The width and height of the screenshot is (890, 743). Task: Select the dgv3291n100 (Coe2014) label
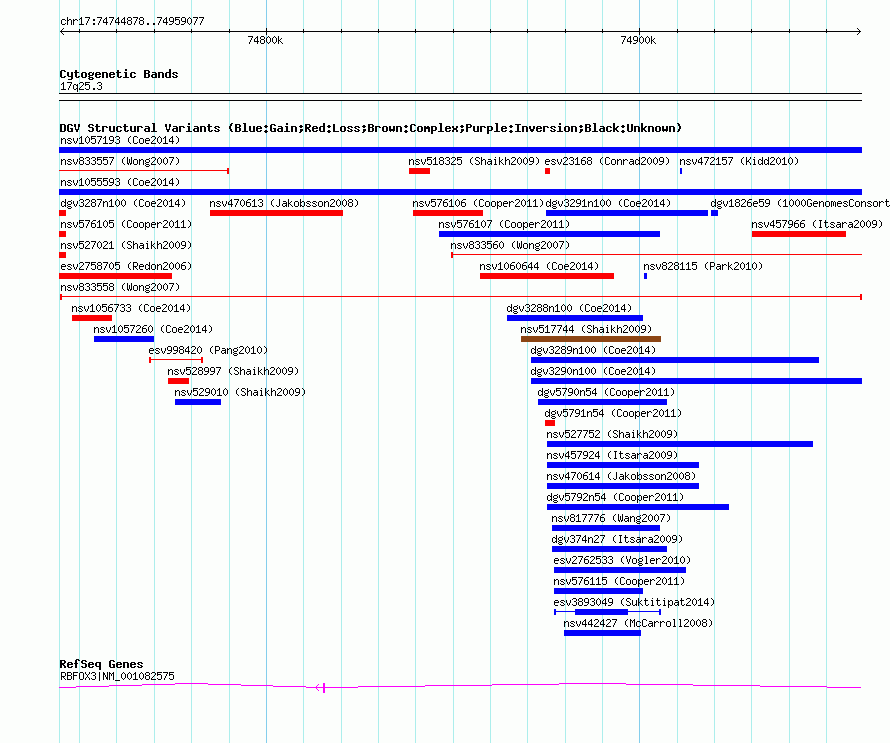click(x=608, y=203)
